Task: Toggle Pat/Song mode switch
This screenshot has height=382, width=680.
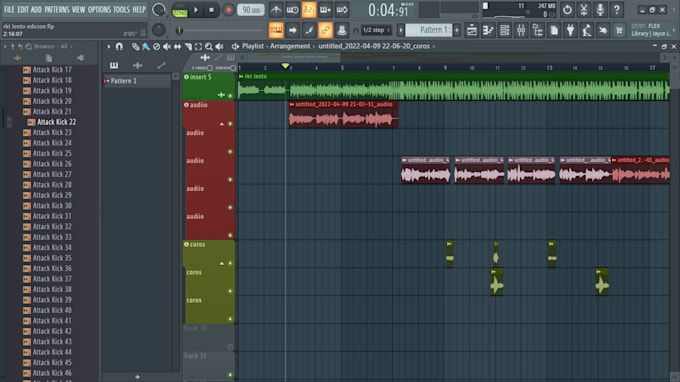Action: pos(180,10)
